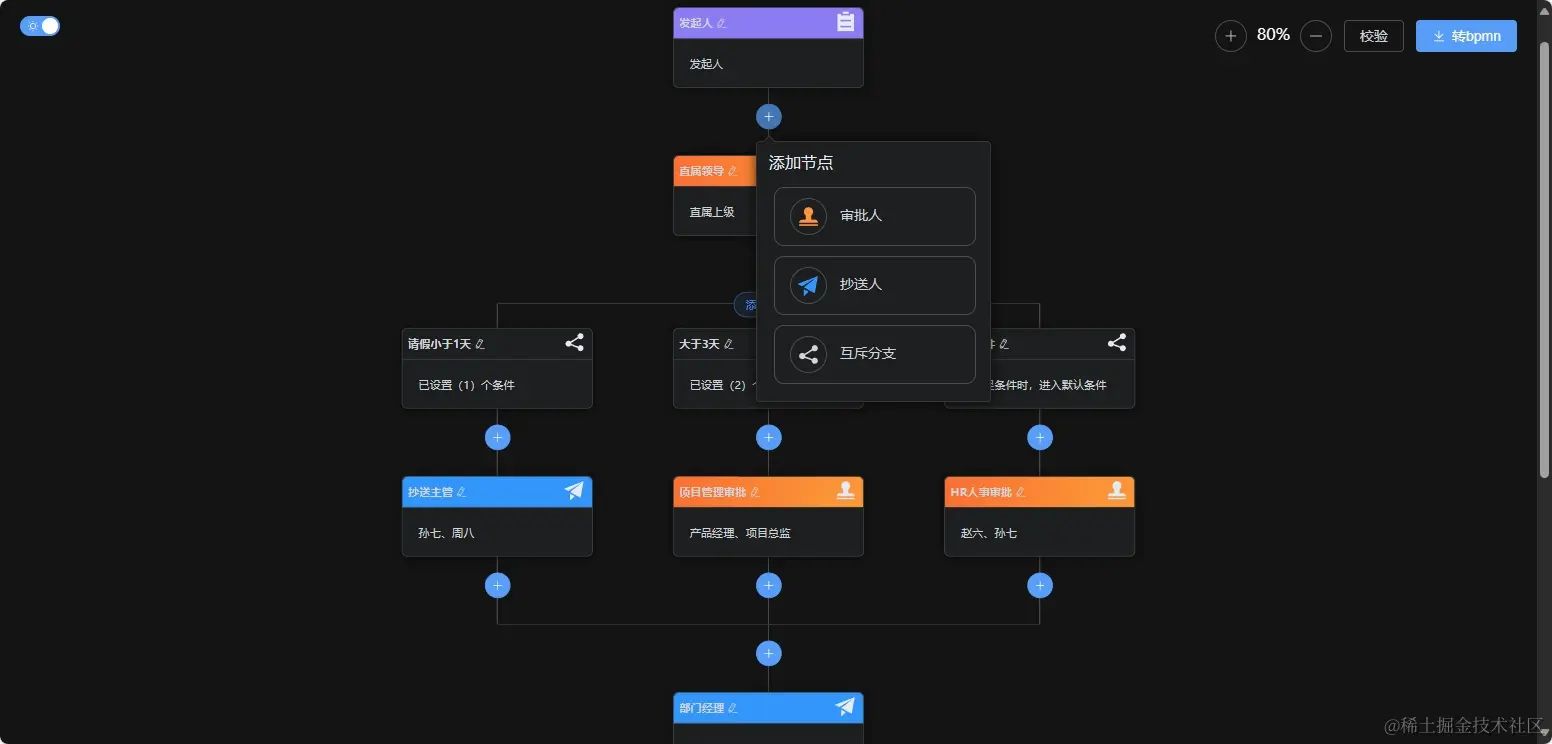
Task: Click the clipboard icon on 发起人 node
Action: tap(845, 22)
